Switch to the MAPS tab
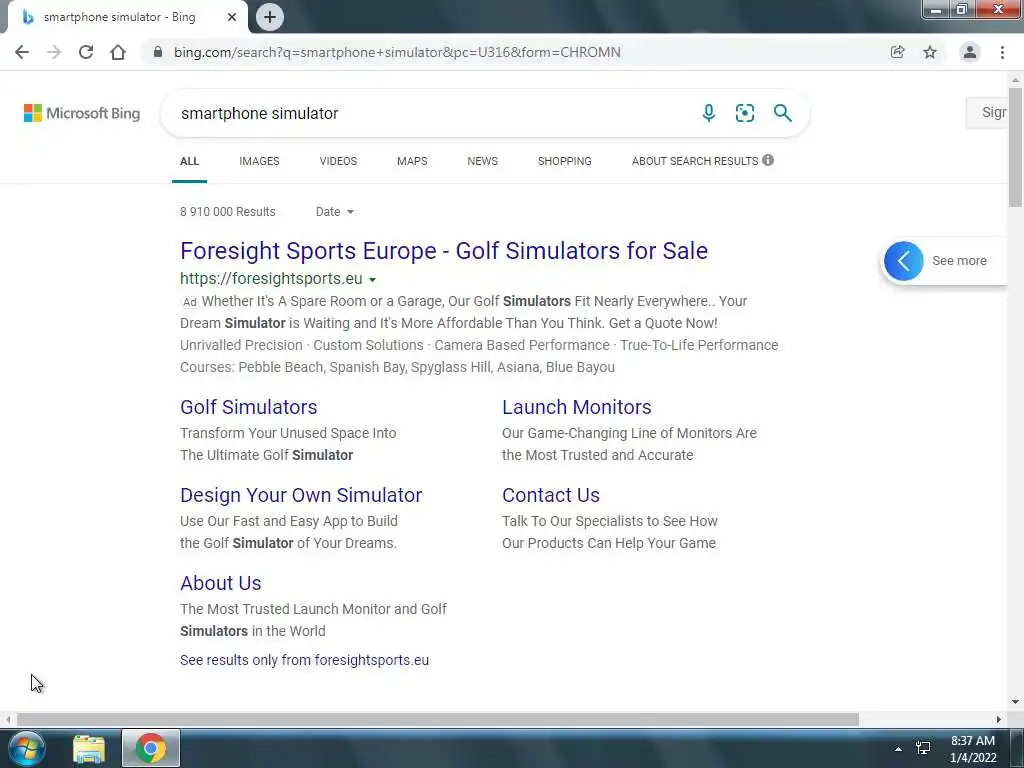Image resolution: width=1024 pixels, height=768 pixels. click(x=412, y=161)
